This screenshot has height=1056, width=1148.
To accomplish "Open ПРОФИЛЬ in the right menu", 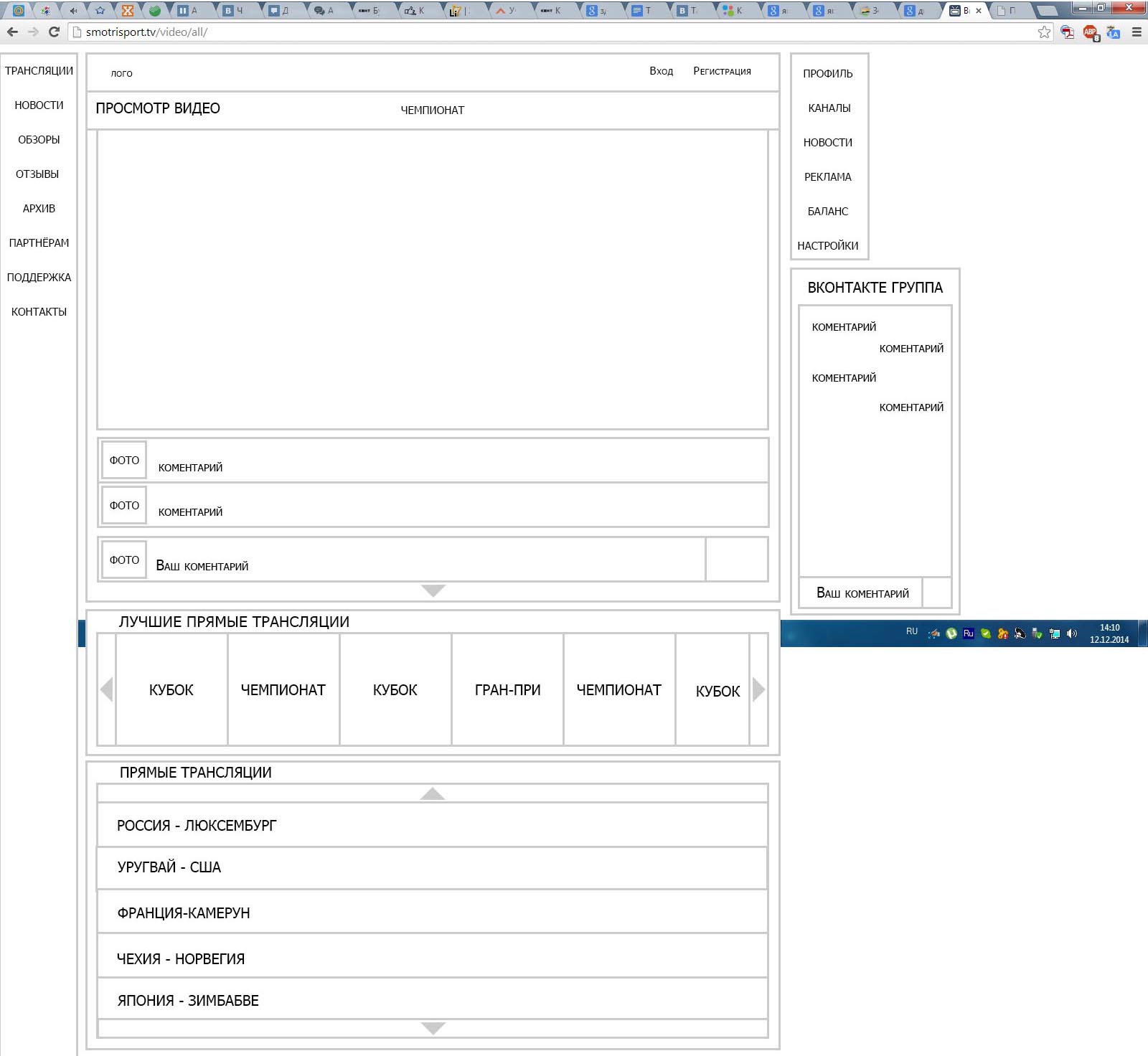I will tap(828, 74).
